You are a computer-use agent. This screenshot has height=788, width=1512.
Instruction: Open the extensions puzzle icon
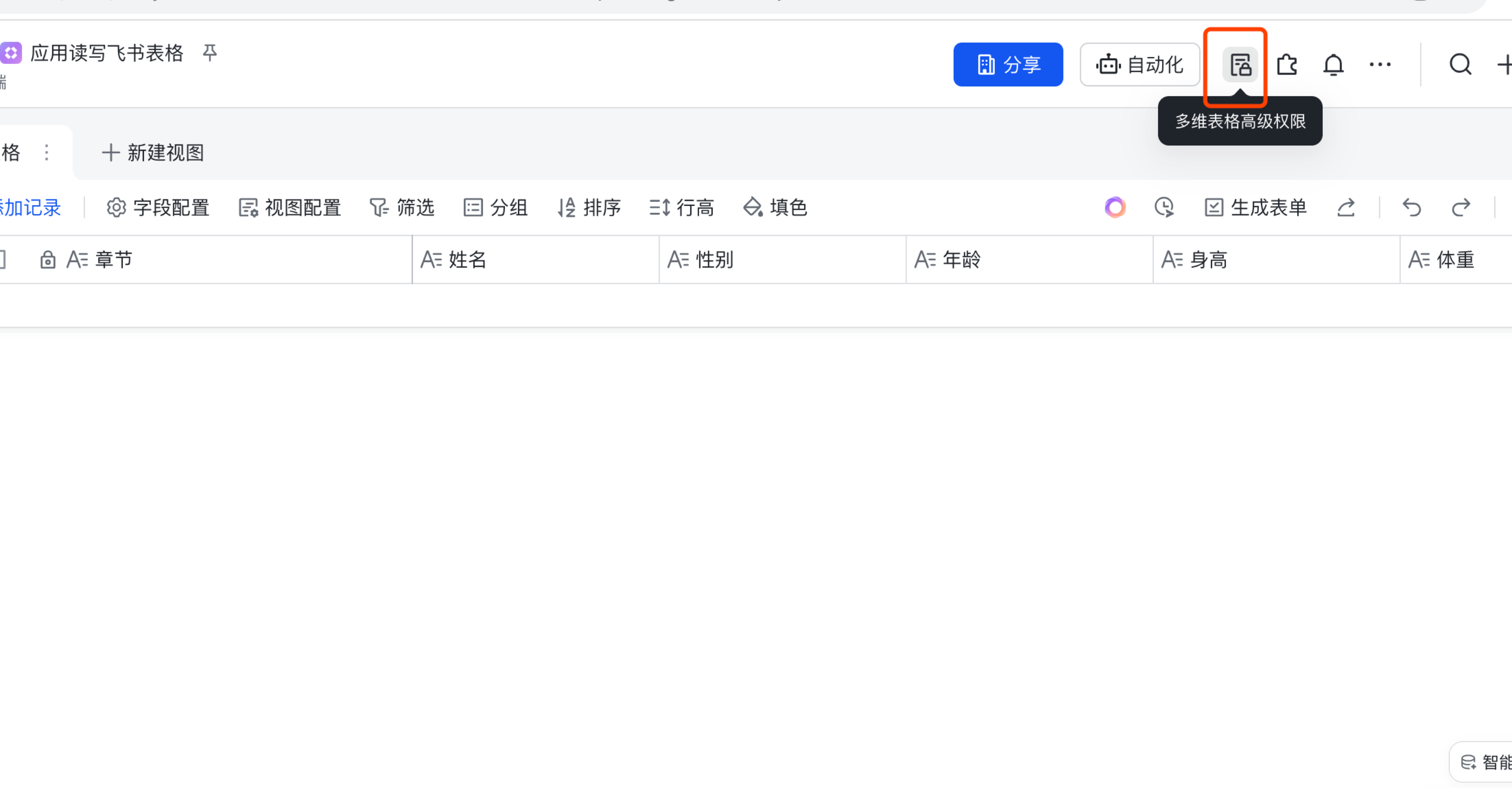click(1286, 65)
